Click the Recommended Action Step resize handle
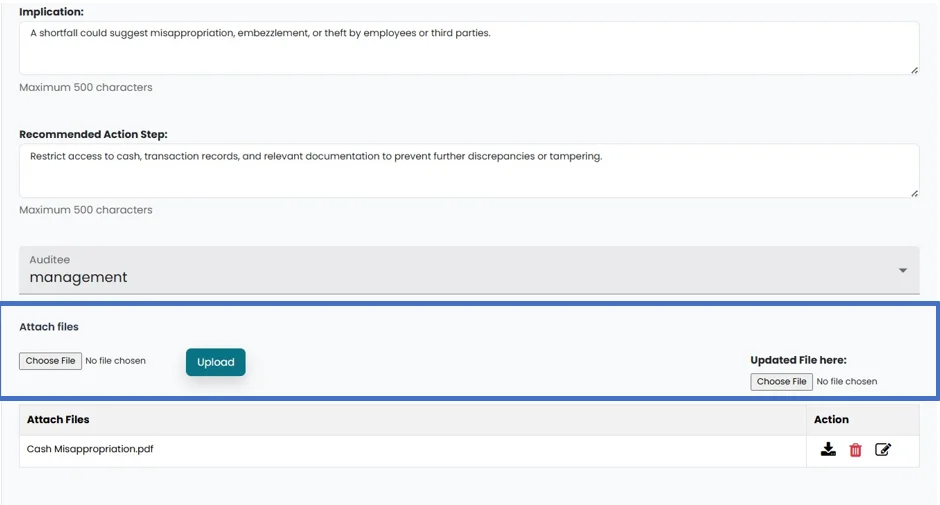This screenshot has width=940, height=505. (x=914, y=193)
